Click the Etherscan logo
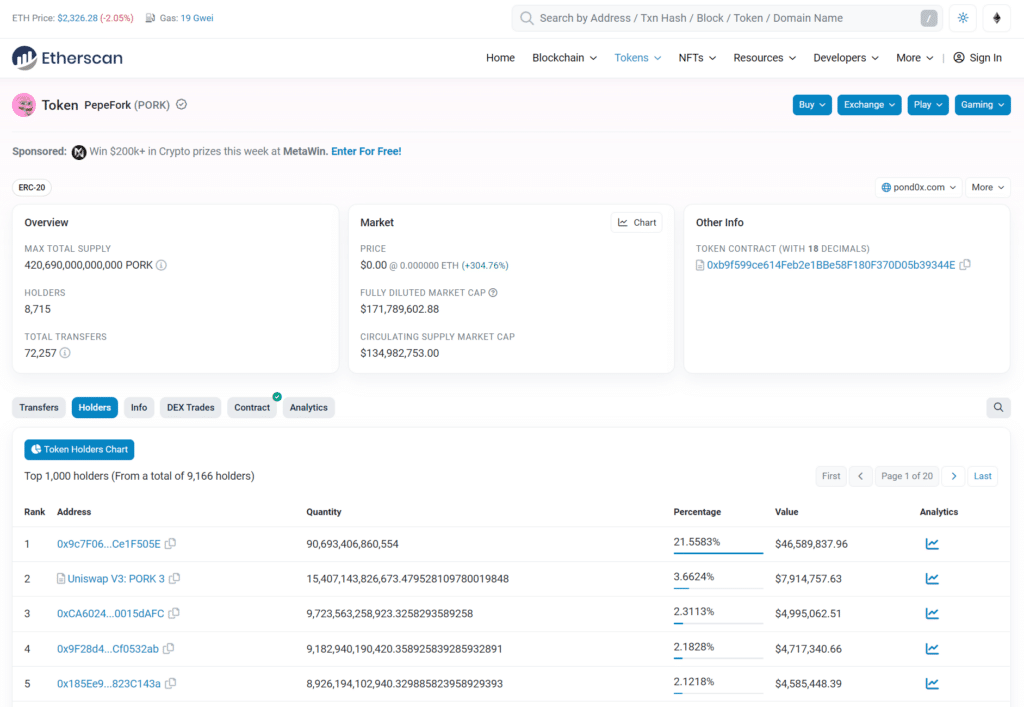This screenshot has width=1024, height=707. 67,57
